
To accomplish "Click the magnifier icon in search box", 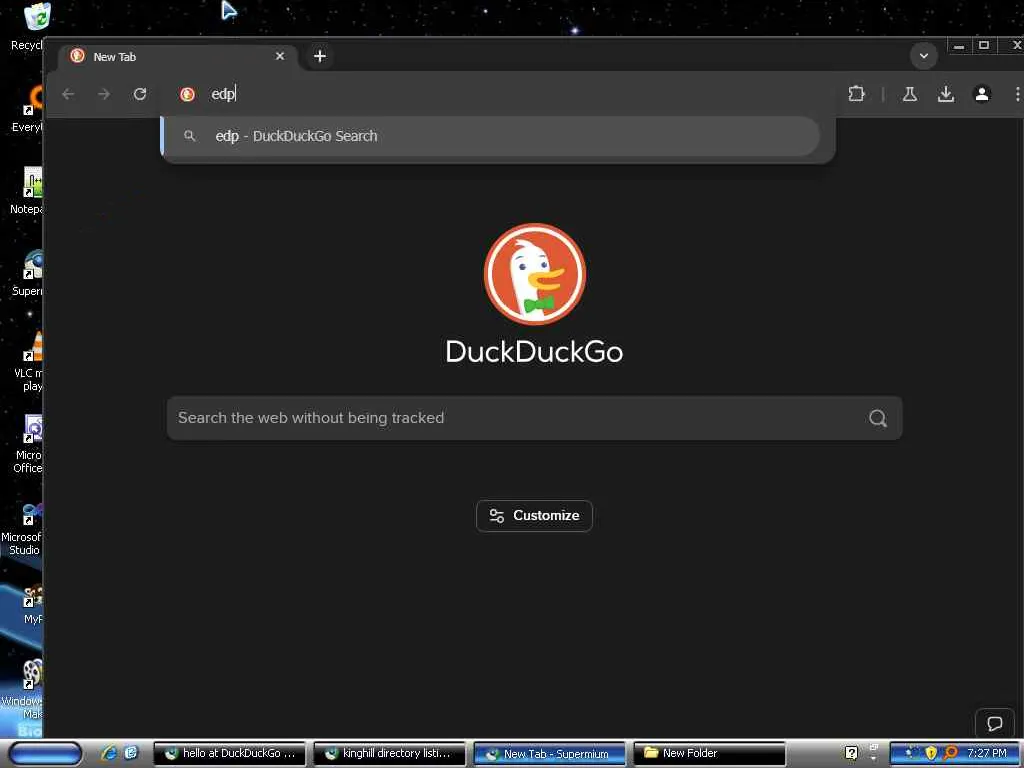I will click(x=878, y=418).
